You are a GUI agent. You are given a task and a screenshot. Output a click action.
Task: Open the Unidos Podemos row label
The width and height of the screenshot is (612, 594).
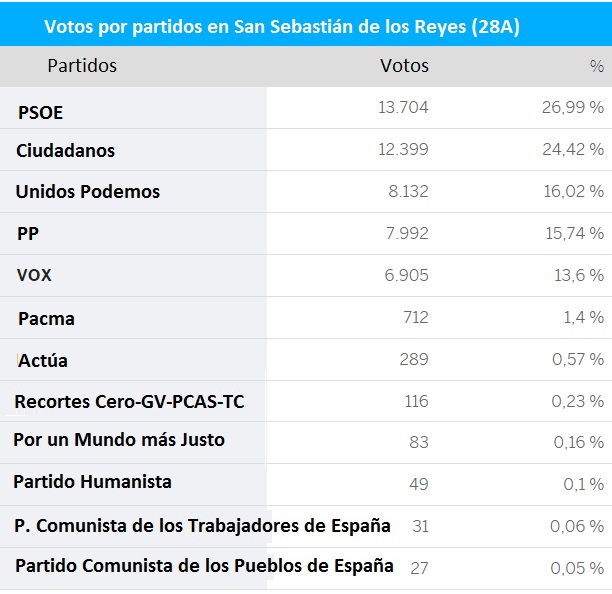(x=88, y=191)
